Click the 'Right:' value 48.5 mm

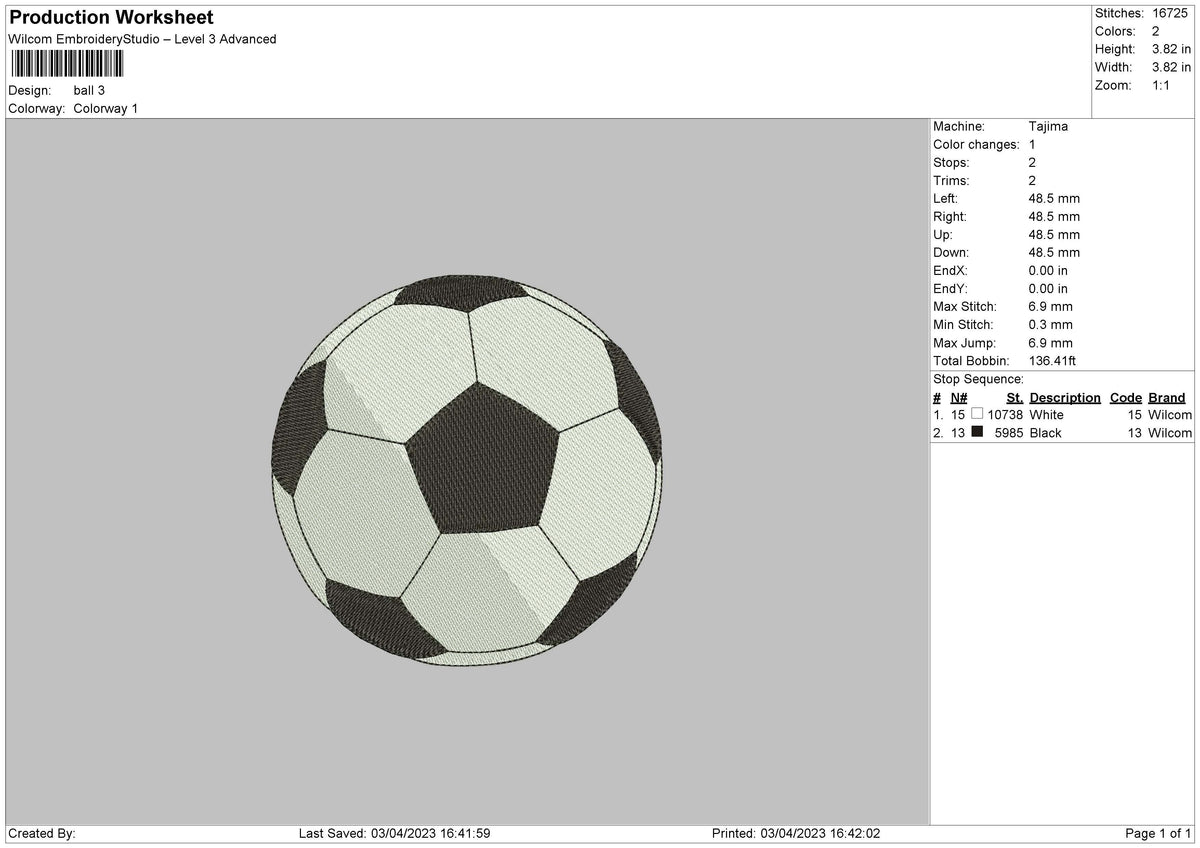click(1054, 216)
